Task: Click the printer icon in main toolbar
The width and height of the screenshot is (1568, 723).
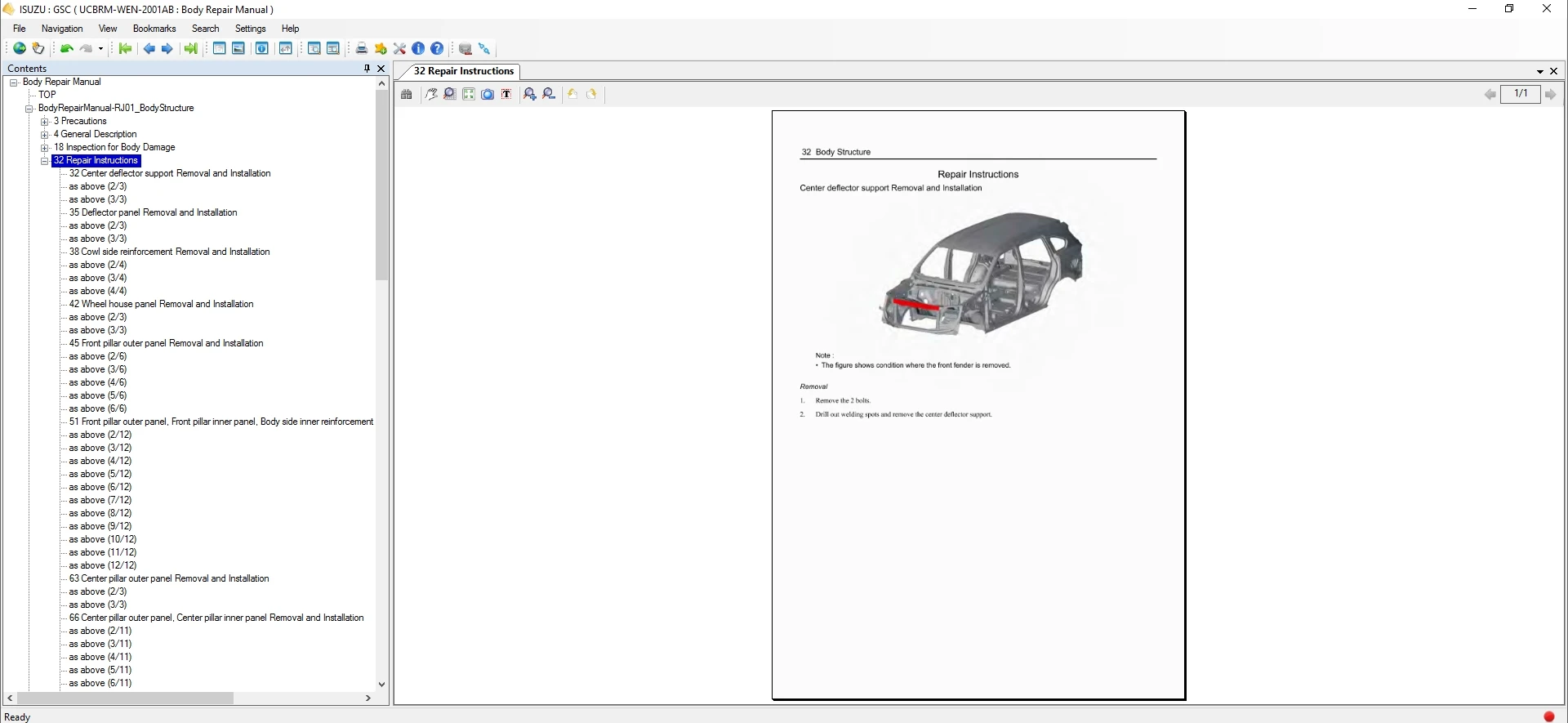Action: [361, 49]
